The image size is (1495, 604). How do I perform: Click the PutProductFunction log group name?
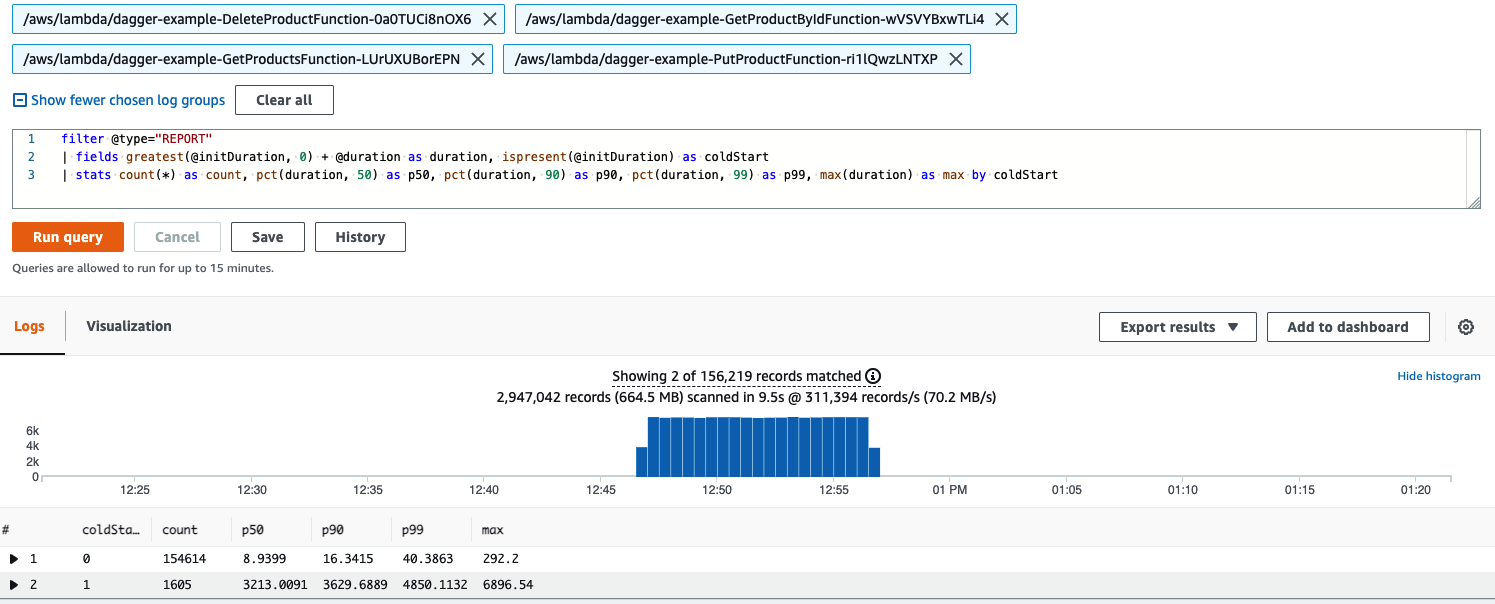tap(726, 59)
